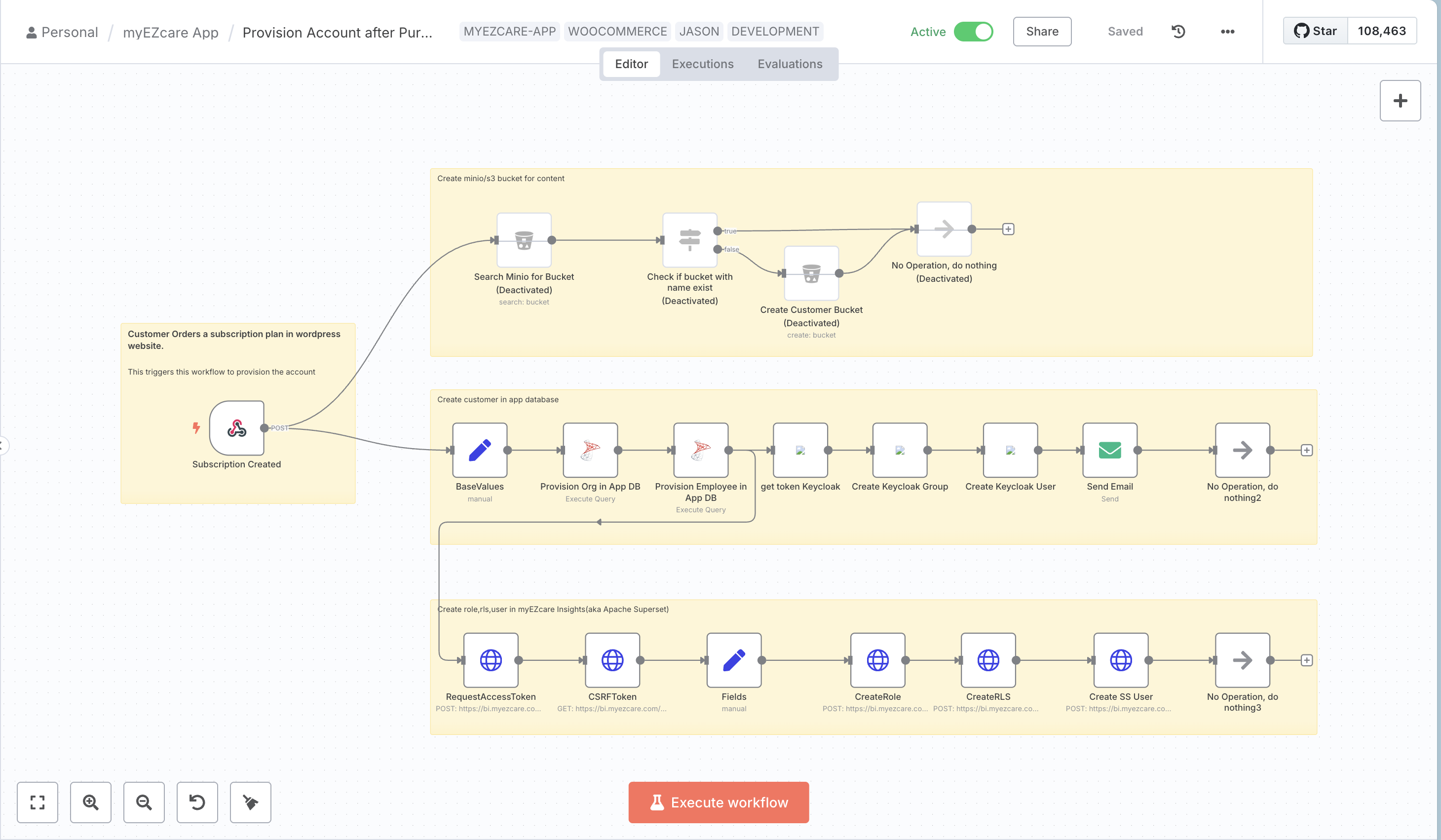Open the get token Keycloak node
Image resolution: width=1441 pixels, height=840 pixels.
(799, 451)
